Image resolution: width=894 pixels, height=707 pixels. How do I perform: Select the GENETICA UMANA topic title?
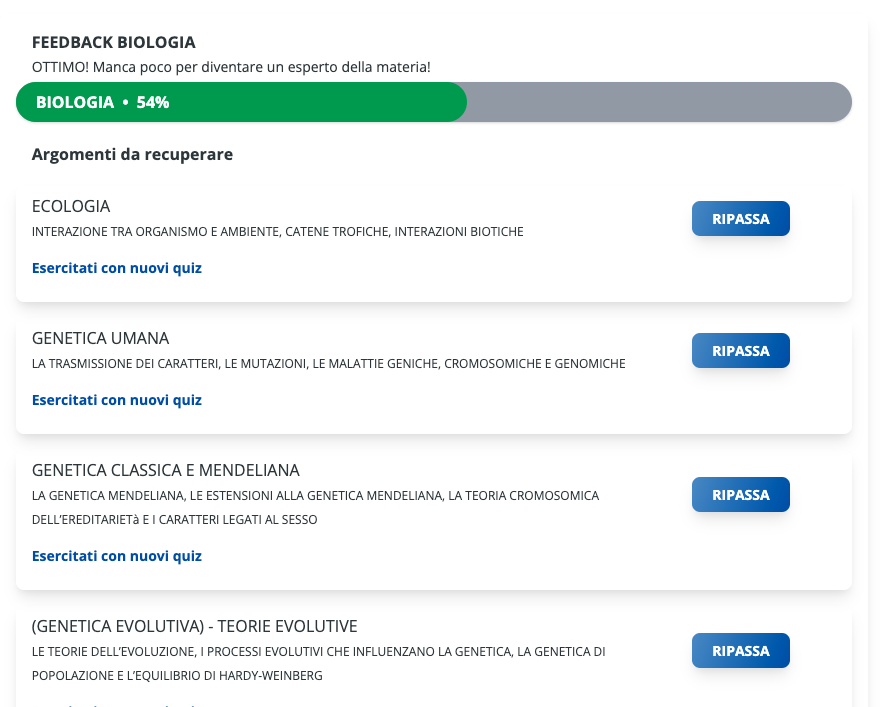pos(100,338)
